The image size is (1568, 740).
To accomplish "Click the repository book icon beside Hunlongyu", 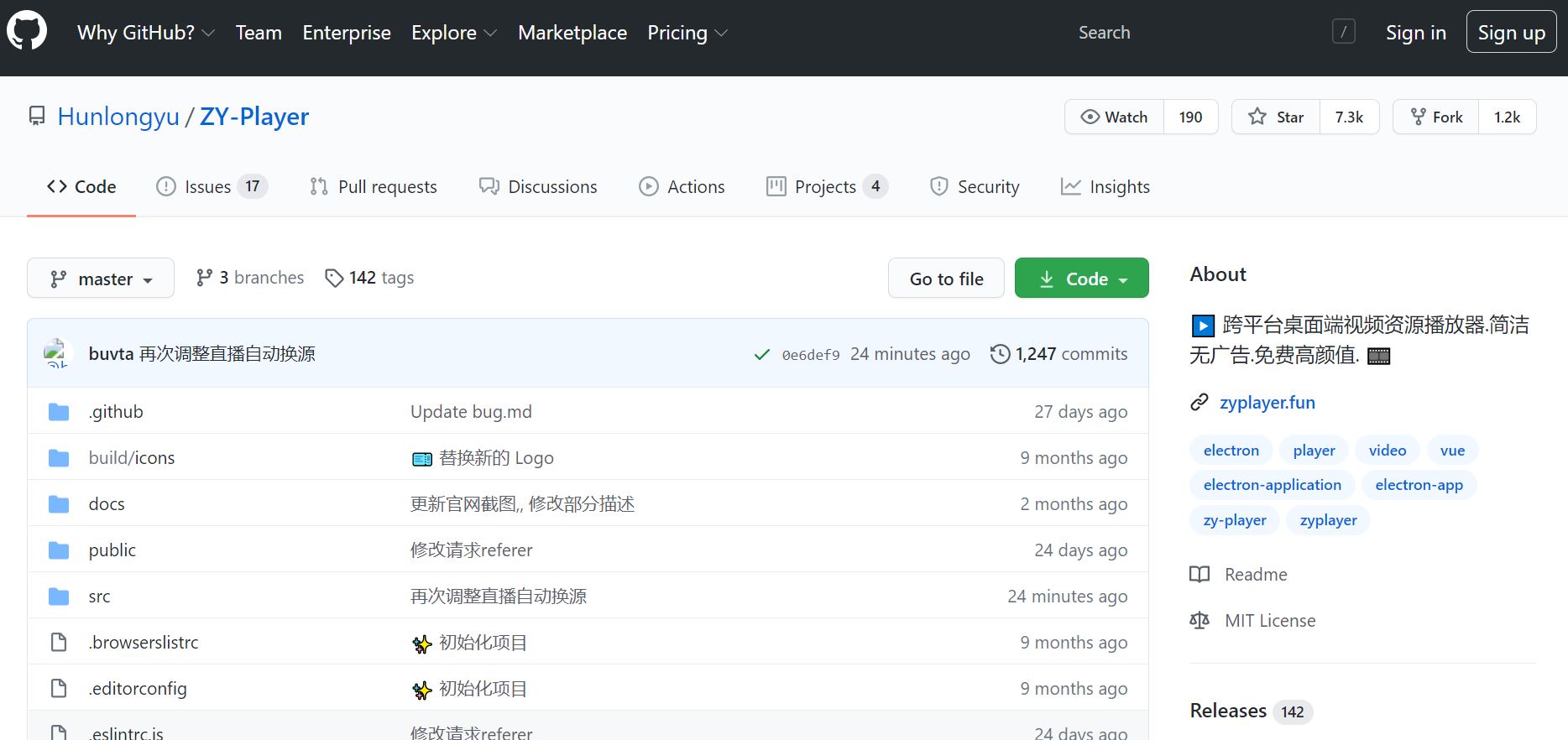I will coord(37,116).
